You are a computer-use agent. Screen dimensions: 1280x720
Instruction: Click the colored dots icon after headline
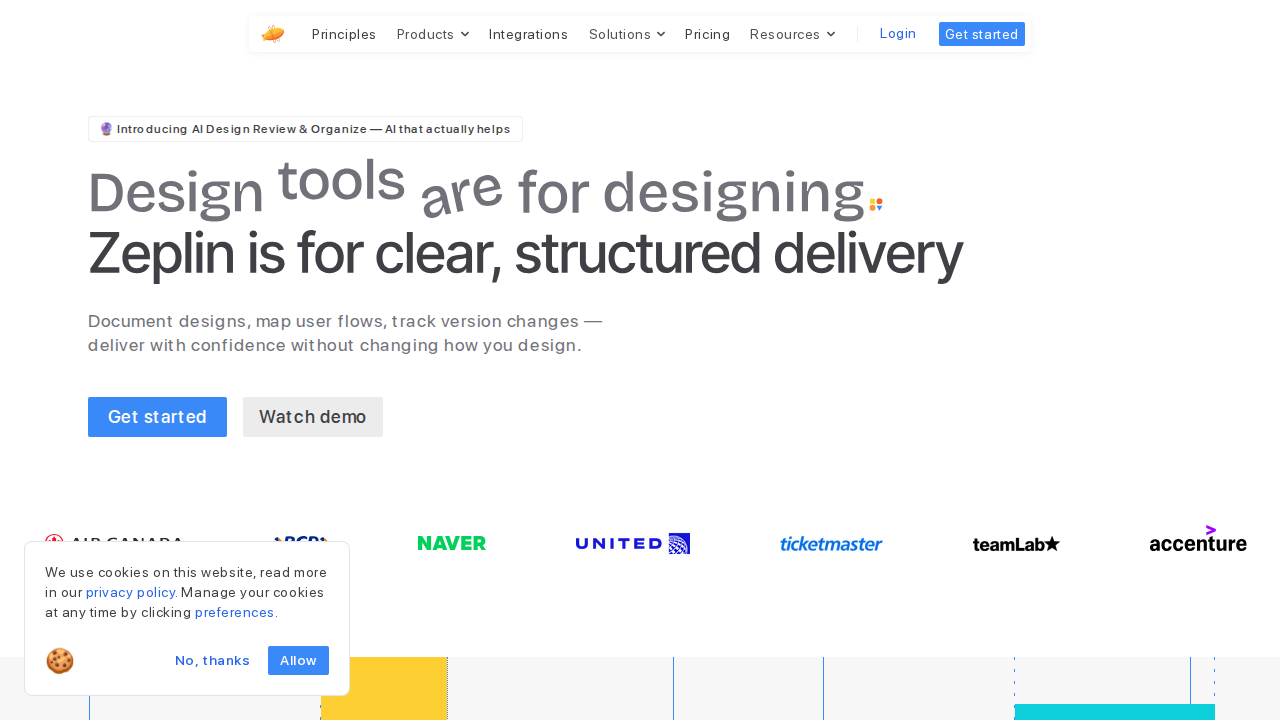point(876,205)
